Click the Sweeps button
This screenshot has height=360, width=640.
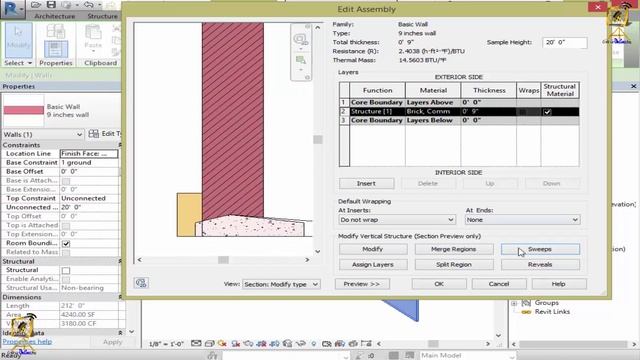[540, 249]
